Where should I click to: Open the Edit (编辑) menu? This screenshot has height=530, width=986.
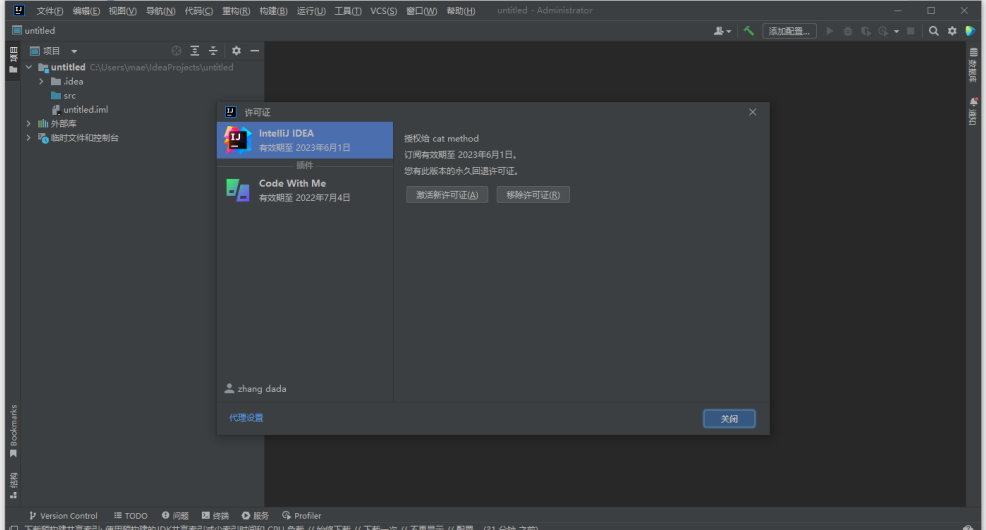coord(86,11)
